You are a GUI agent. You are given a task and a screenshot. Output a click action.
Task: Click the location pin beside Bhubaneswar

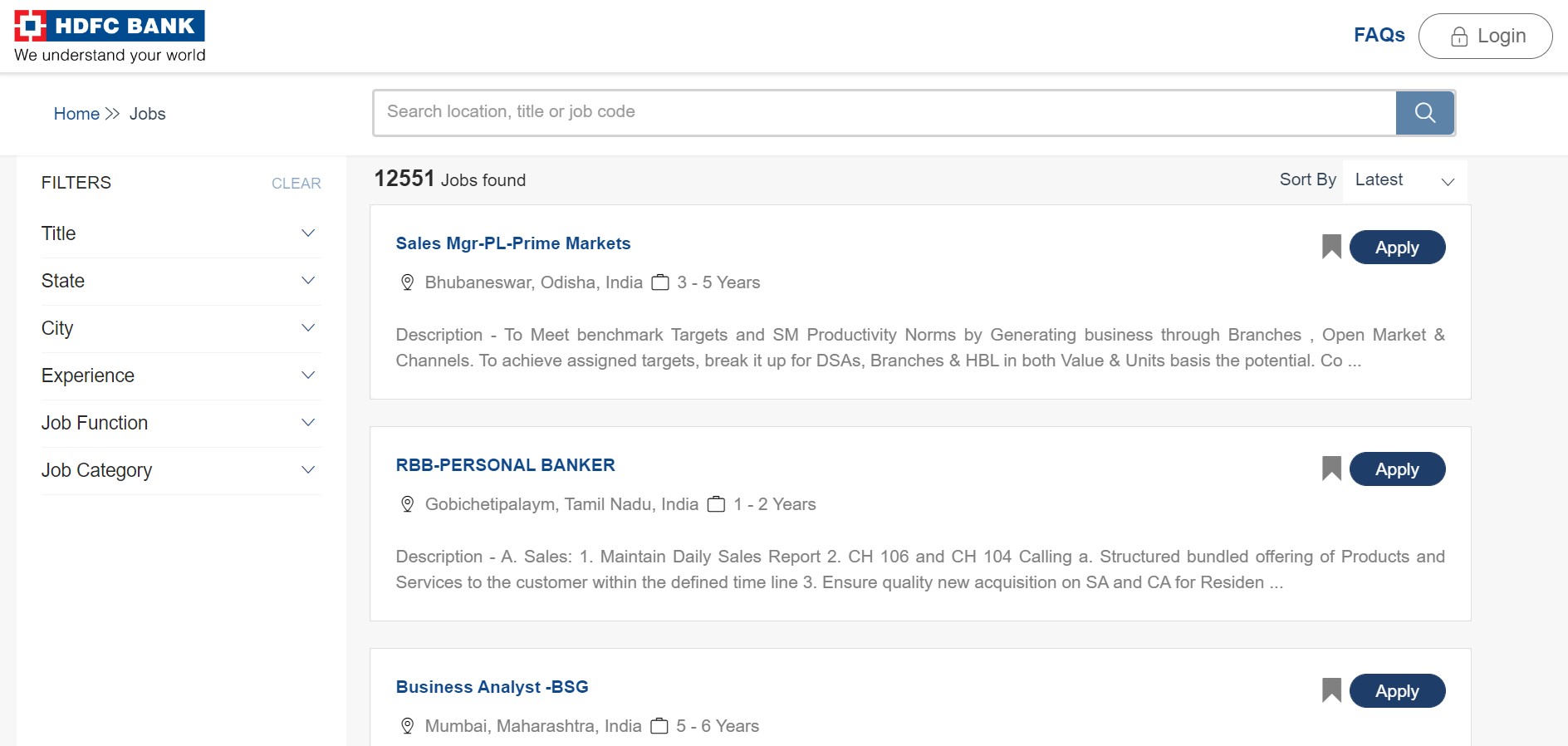point(407,282)
